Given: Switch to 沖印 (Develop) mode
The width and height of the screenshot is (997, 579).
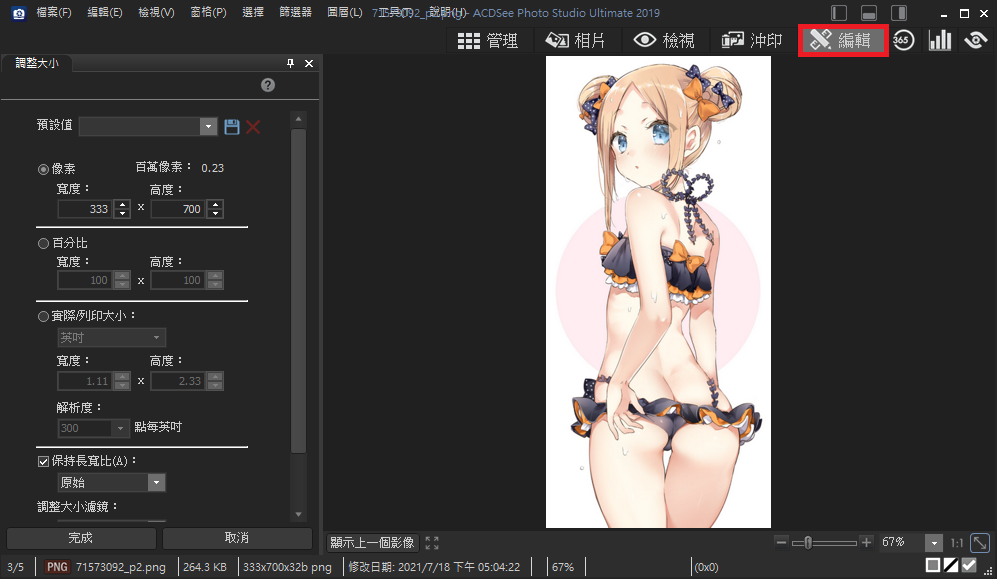Looking at the screenshot, I should click(x=752, y=41).
